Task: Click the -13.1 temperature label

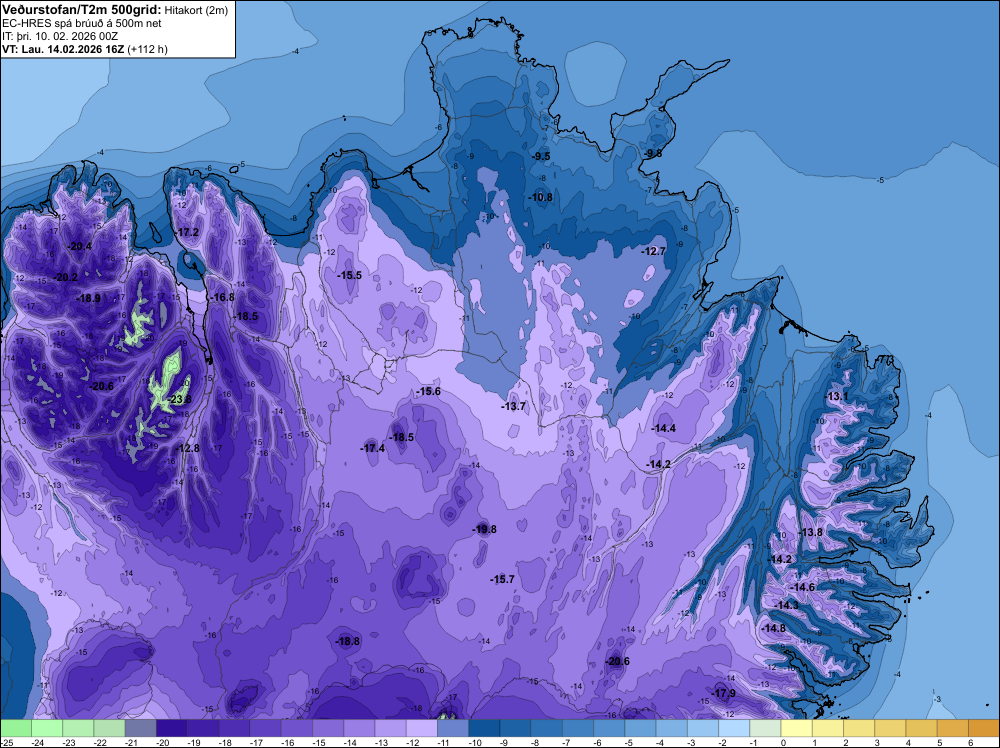Action: point(836,396)
